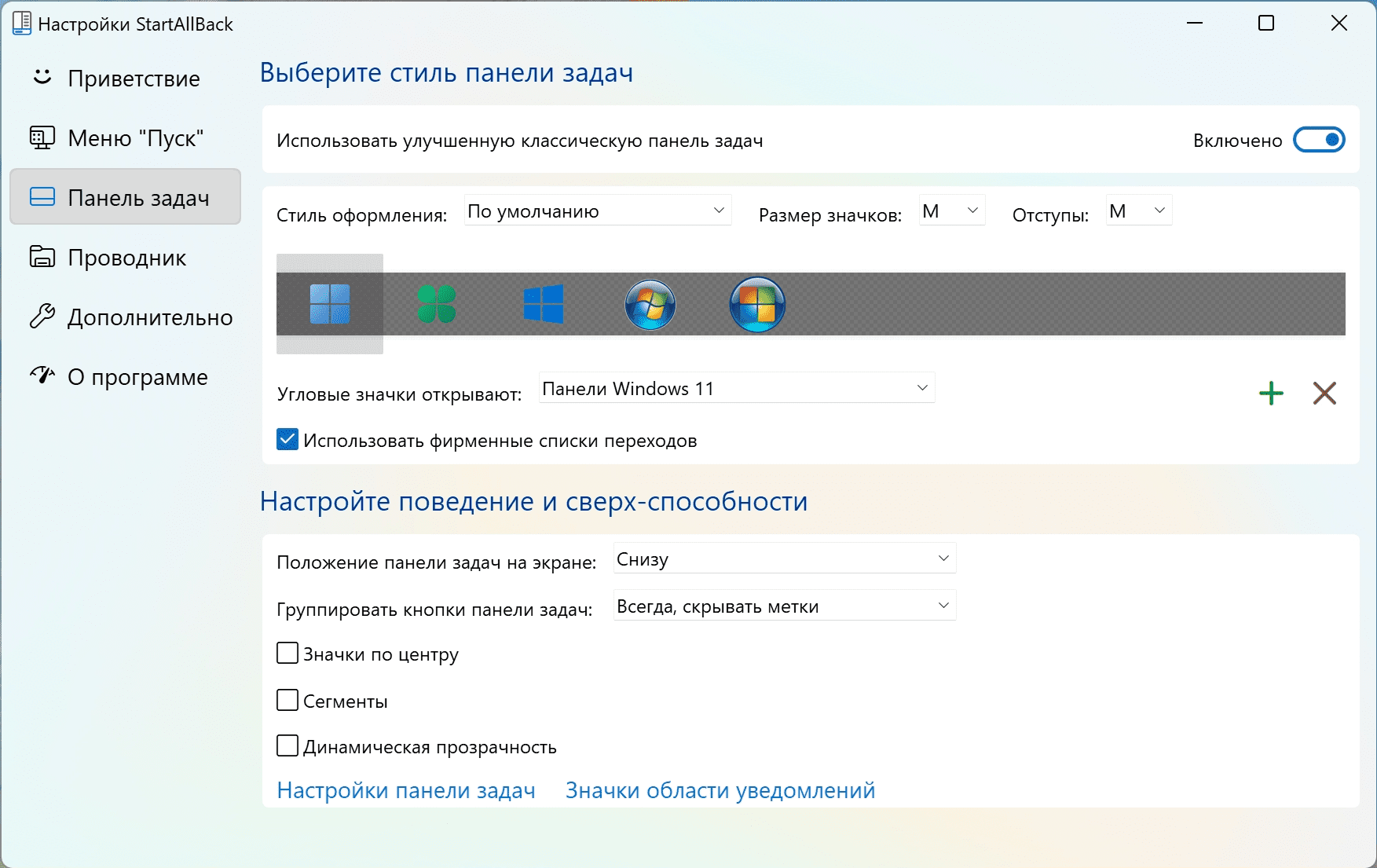The width and height of the screenshot is (1377, 868).
Task: Open the Настройки панели задач link
Action: (x=406, y=790)
